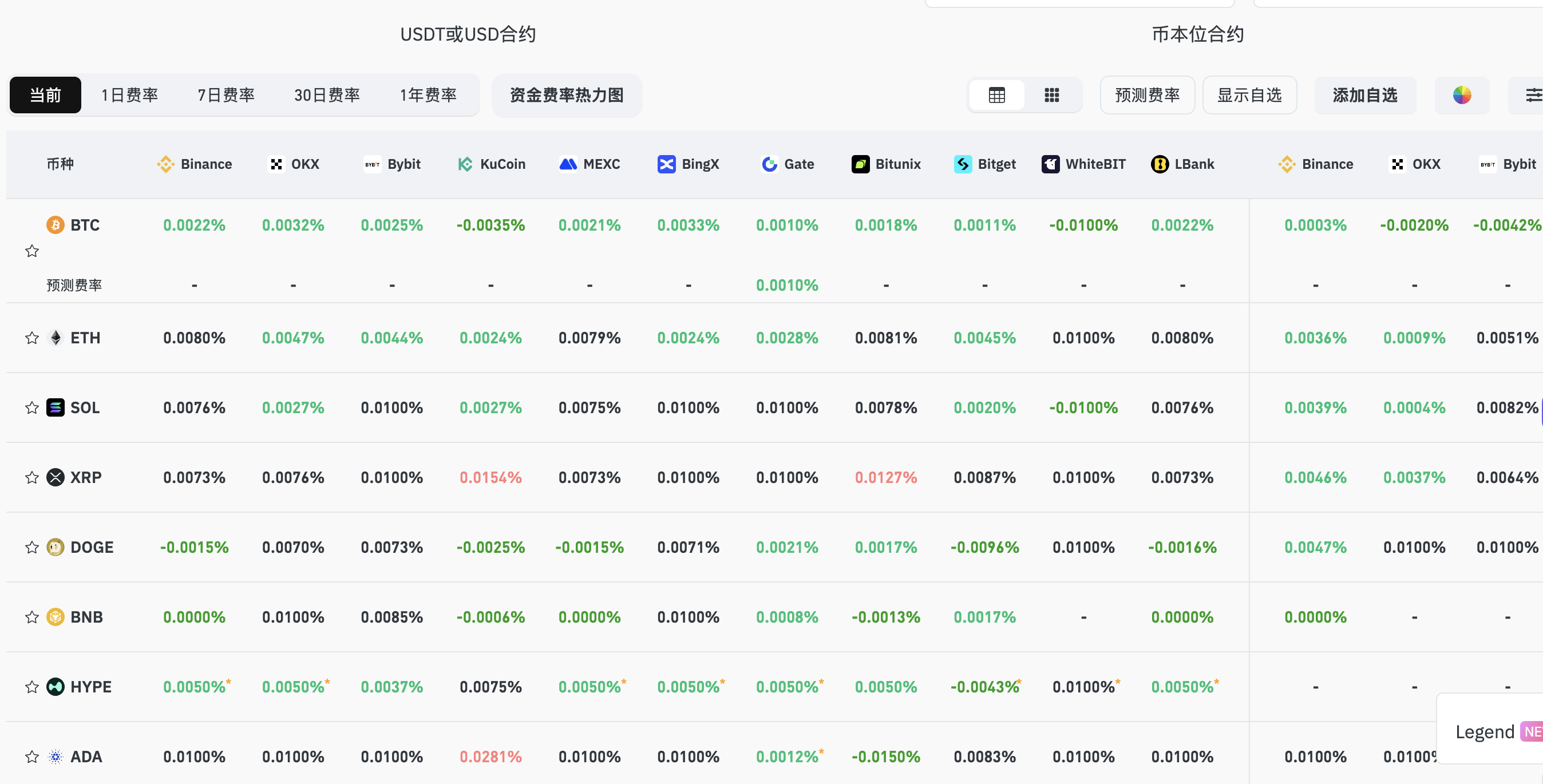Click the SOL coin icon
The width and height of the screenshot is (1543, 784).
tap(56, 408)
